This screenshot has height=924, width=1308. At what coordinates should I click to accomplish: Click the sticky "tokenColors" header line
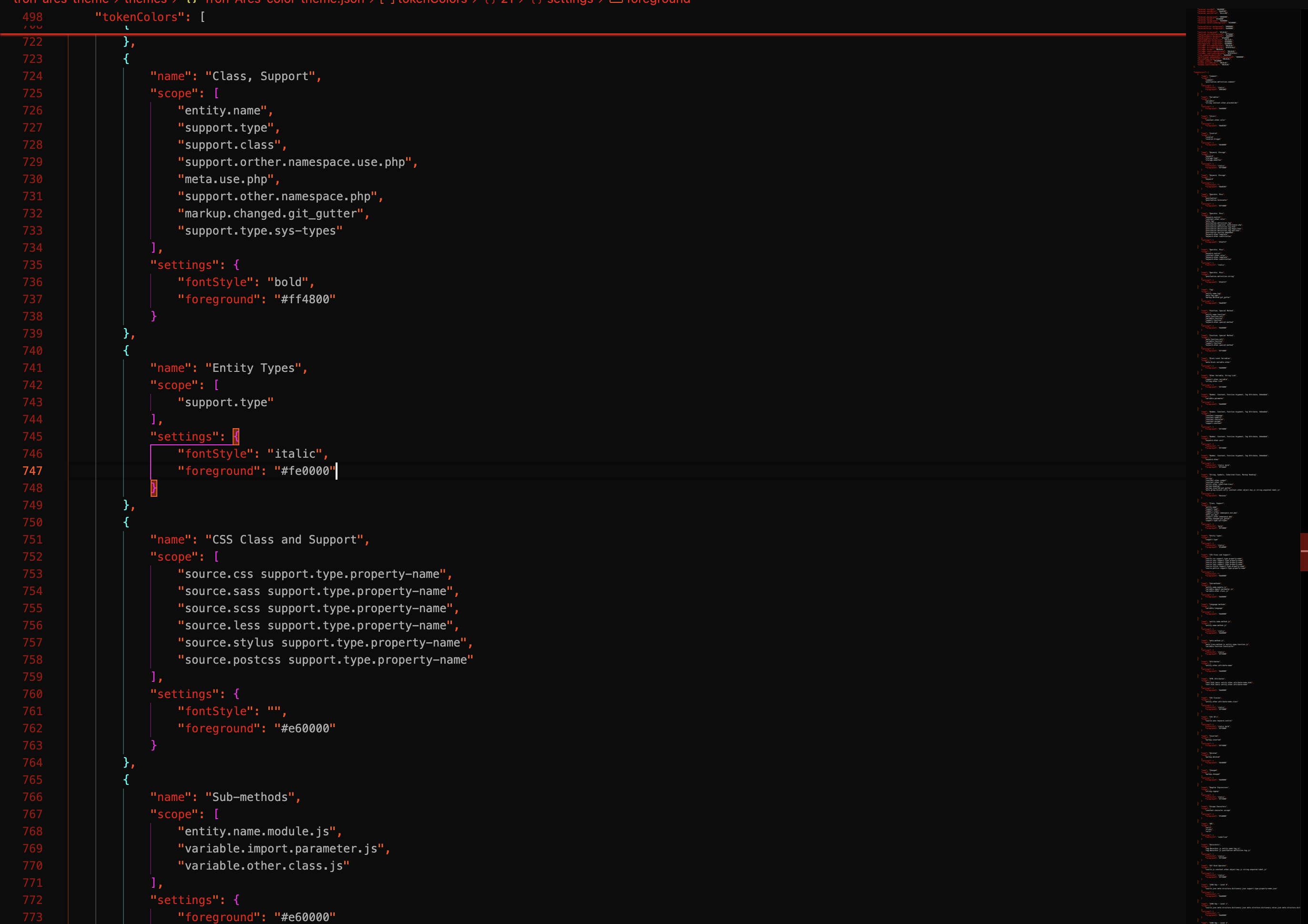coord(140,17)
